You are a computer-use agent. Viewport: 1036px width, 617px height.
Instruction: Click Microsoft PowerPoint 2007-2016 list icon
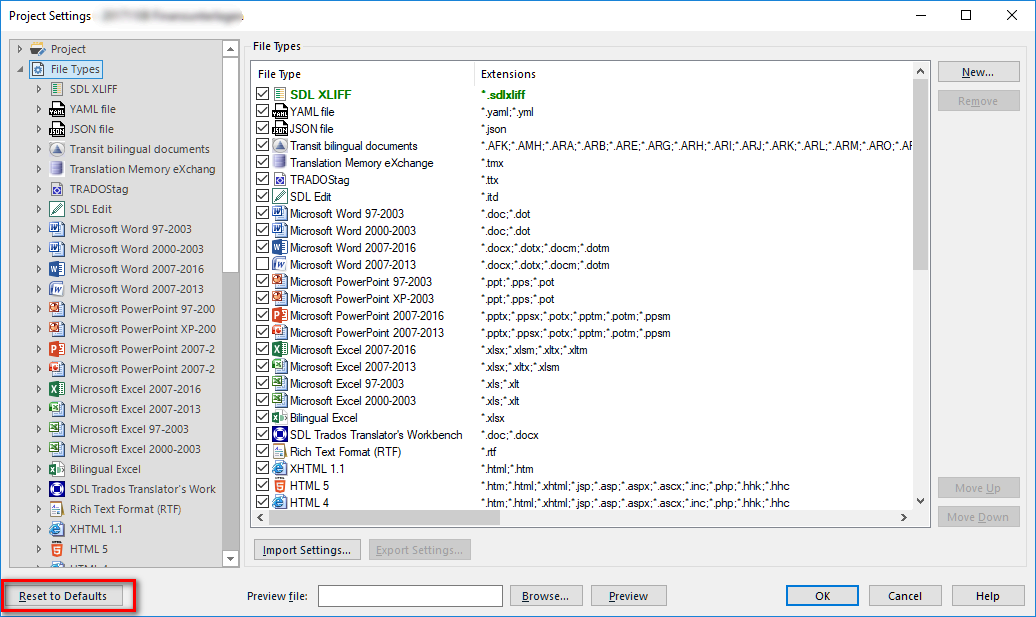pos(280,316)
